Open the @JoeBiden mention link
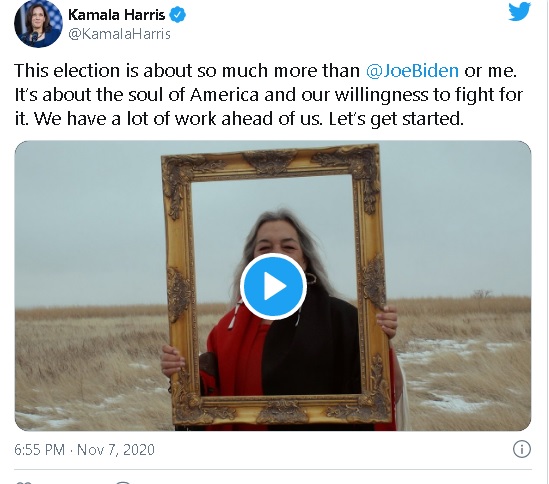549x484 pixels. click(x=412, y=71)
